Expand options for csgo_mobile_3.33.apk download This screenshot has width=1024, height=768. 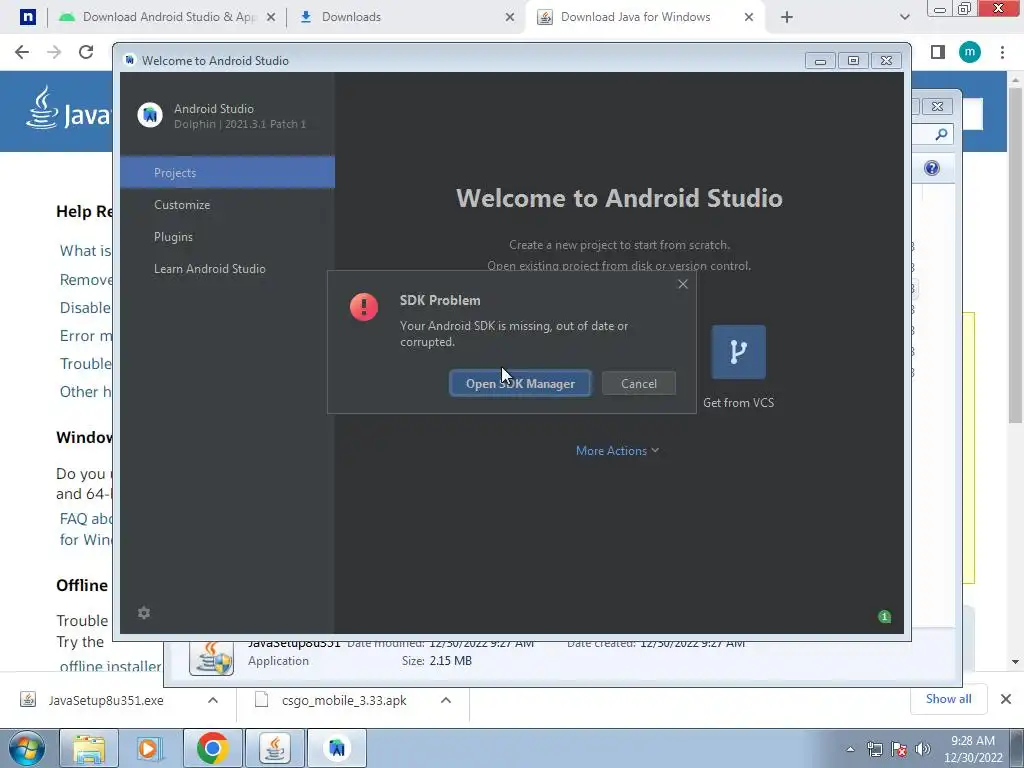coord(446,700)
